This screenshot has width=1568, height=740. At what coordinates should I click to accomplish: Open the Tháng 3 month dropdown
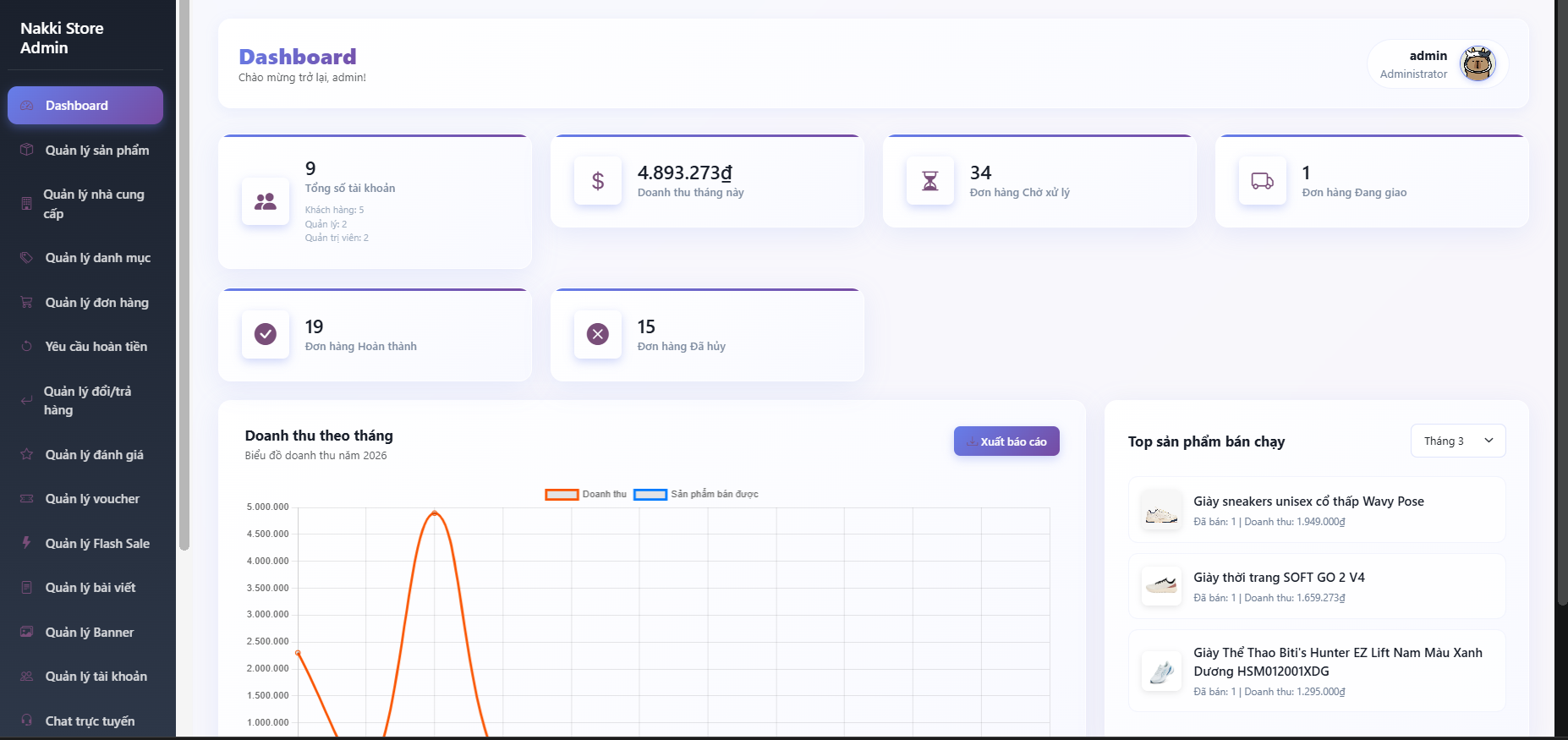(x=1457, y=441)
